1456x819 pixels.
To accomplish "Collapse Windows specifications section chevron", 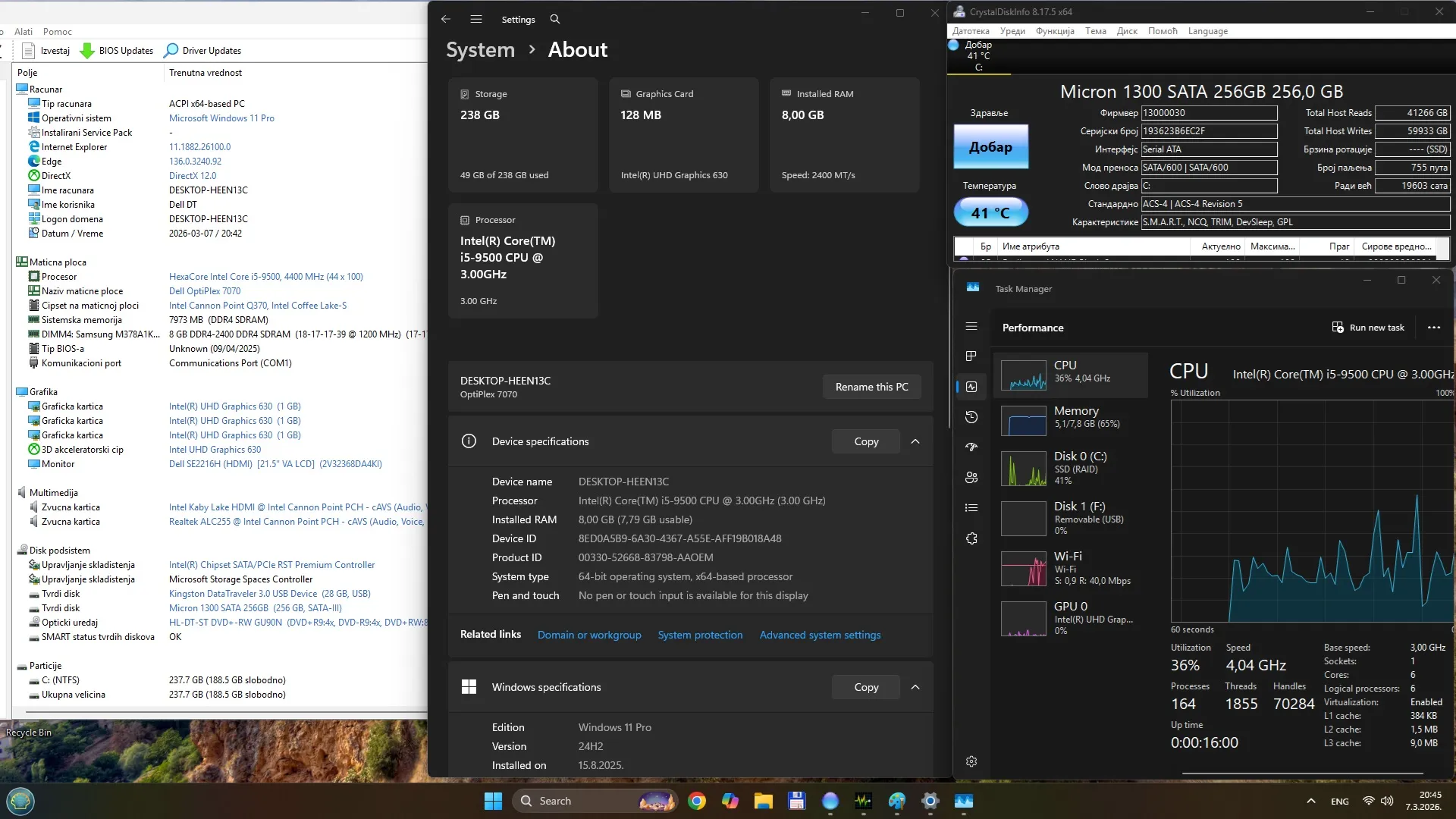I will tap(915, 687).
